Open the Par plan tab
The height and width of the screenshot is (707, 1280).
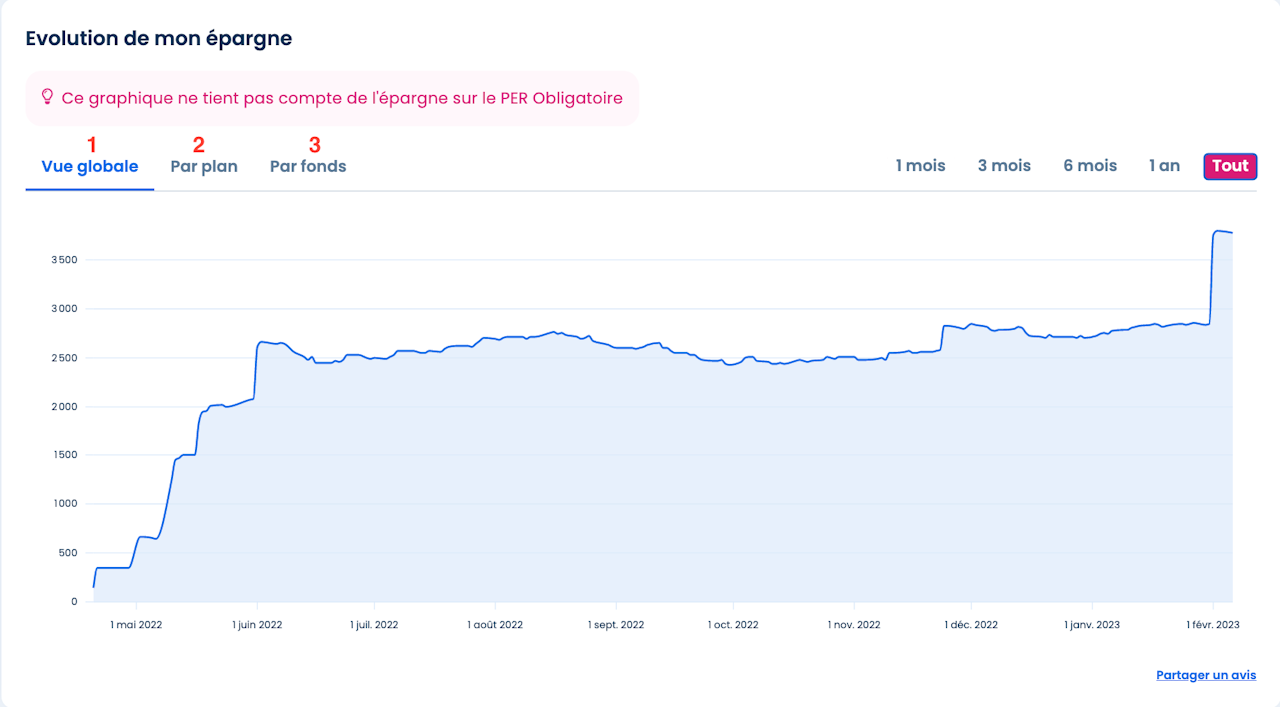click(x=204, y=167)
